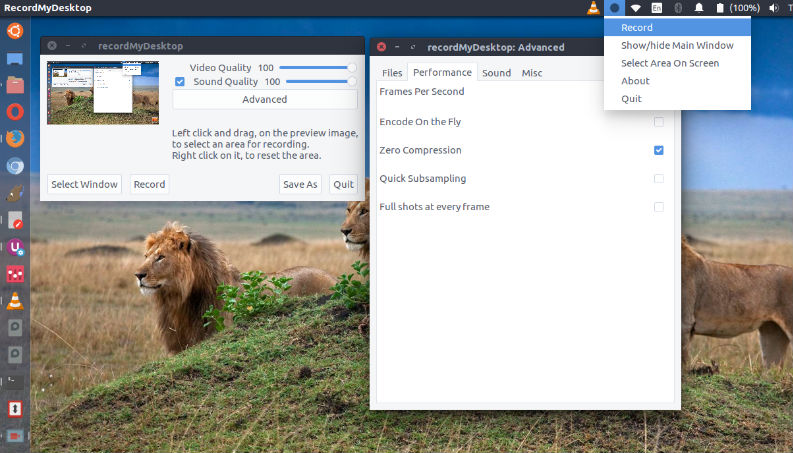Click Record button in main window

click(x=149, y=185)
